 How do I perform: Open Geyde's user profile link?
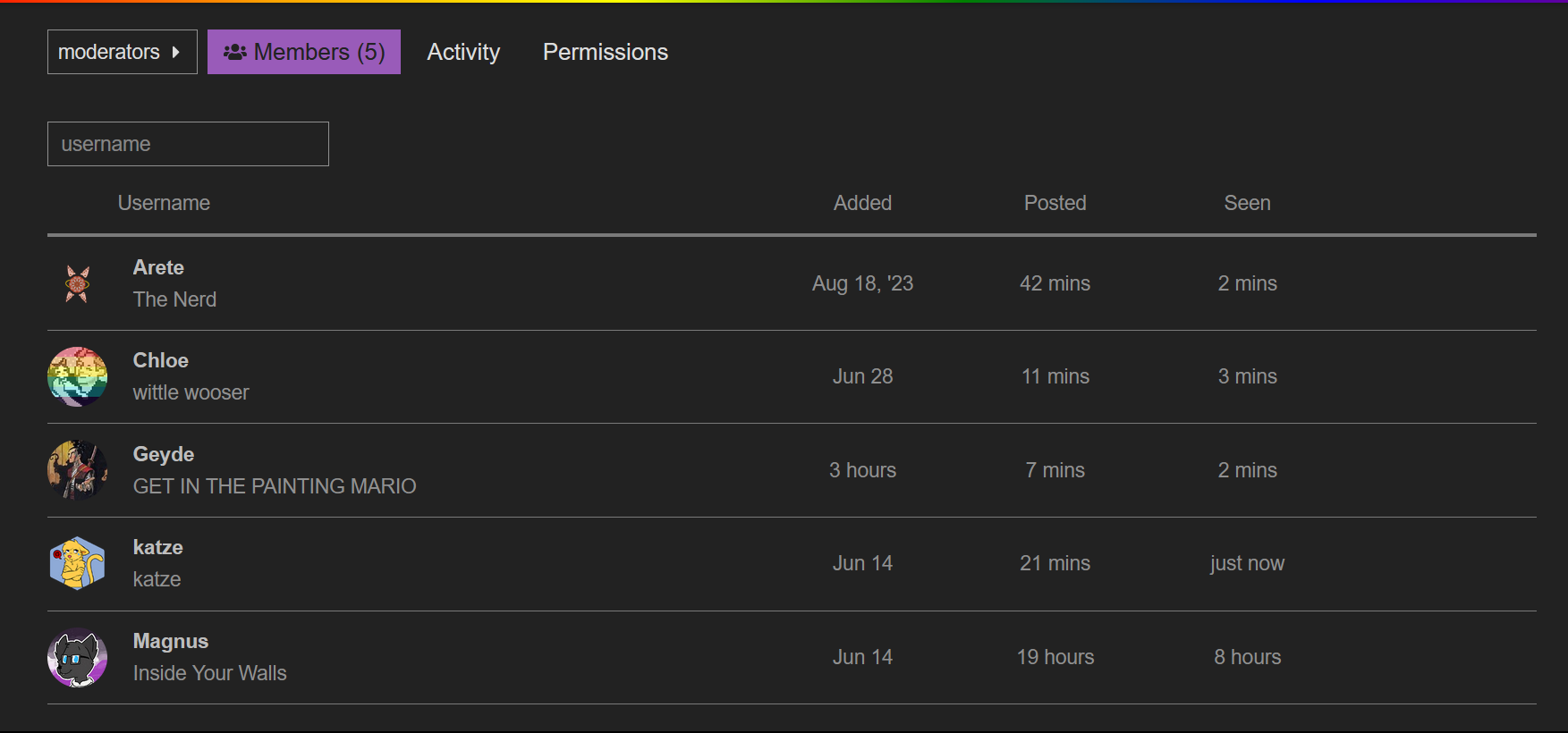tap(164, 454)
